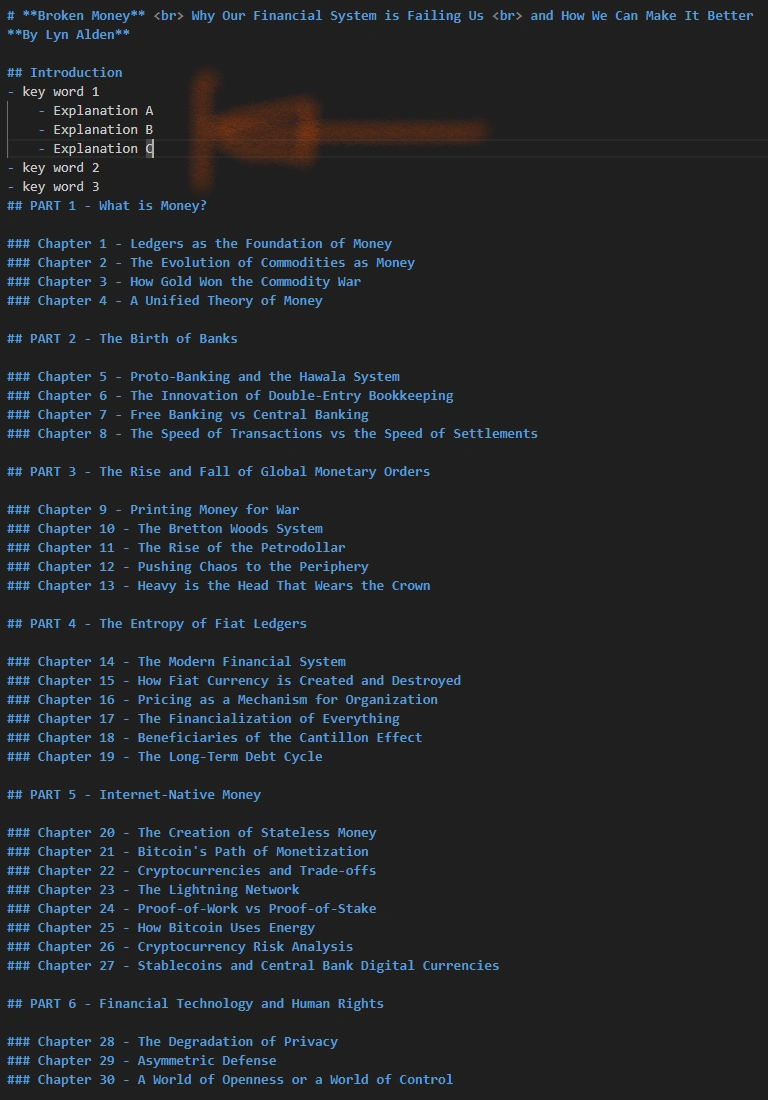Click the Broken Money title heading line
This screenshot has height=1100, width=768.
point(380,15)
